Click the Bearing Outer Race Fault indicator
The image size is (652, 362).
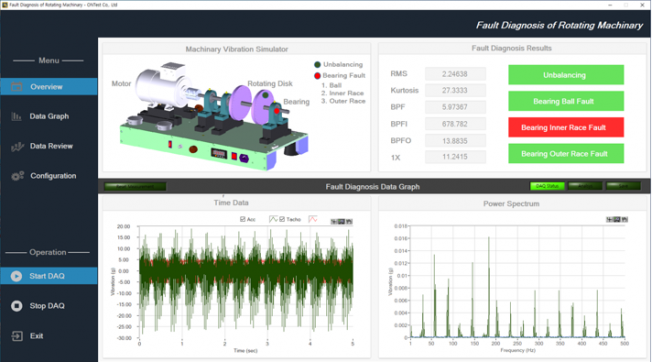tap(566, 153)
